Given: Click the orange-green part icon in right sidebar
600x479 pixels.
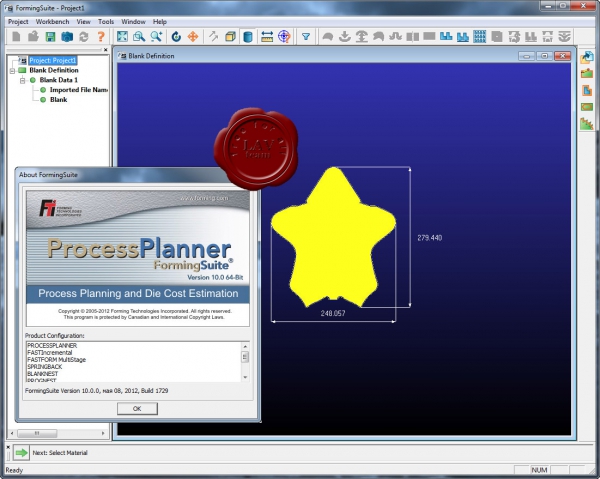Looking at the screenshot, I should [587, 73].
